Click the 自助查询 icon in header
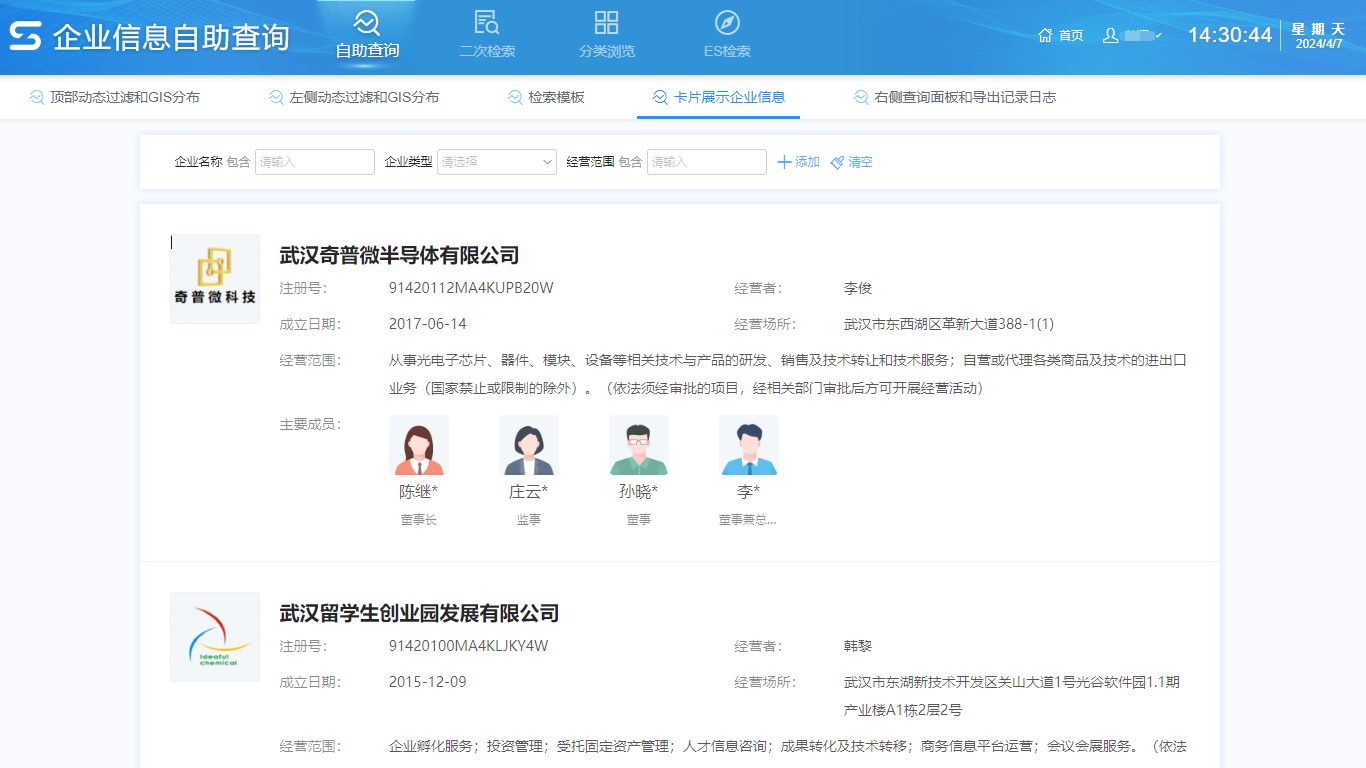This screenshot has height=768, width=1366. pos(367,22)
